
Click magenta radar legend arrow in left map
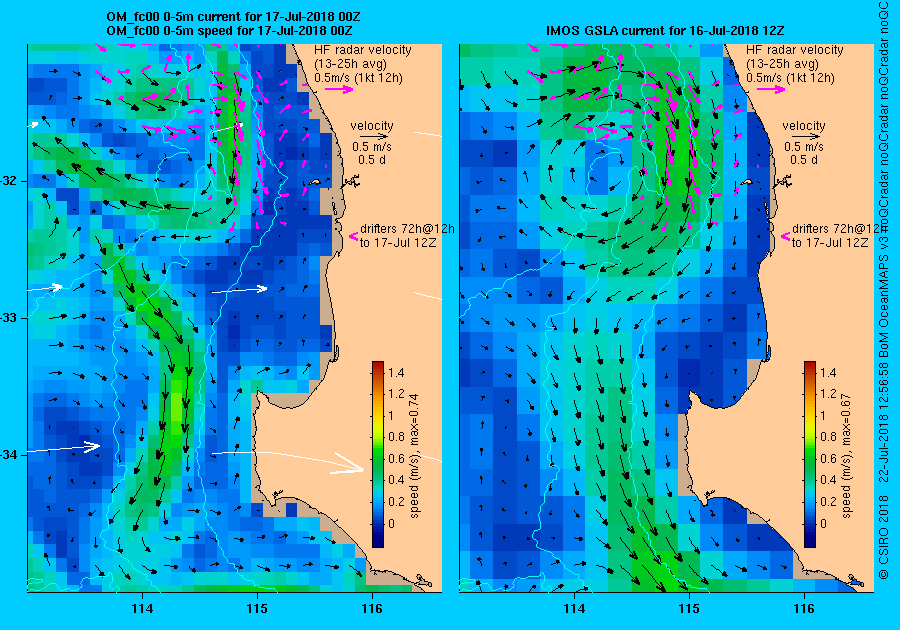[x=339, y=89]
